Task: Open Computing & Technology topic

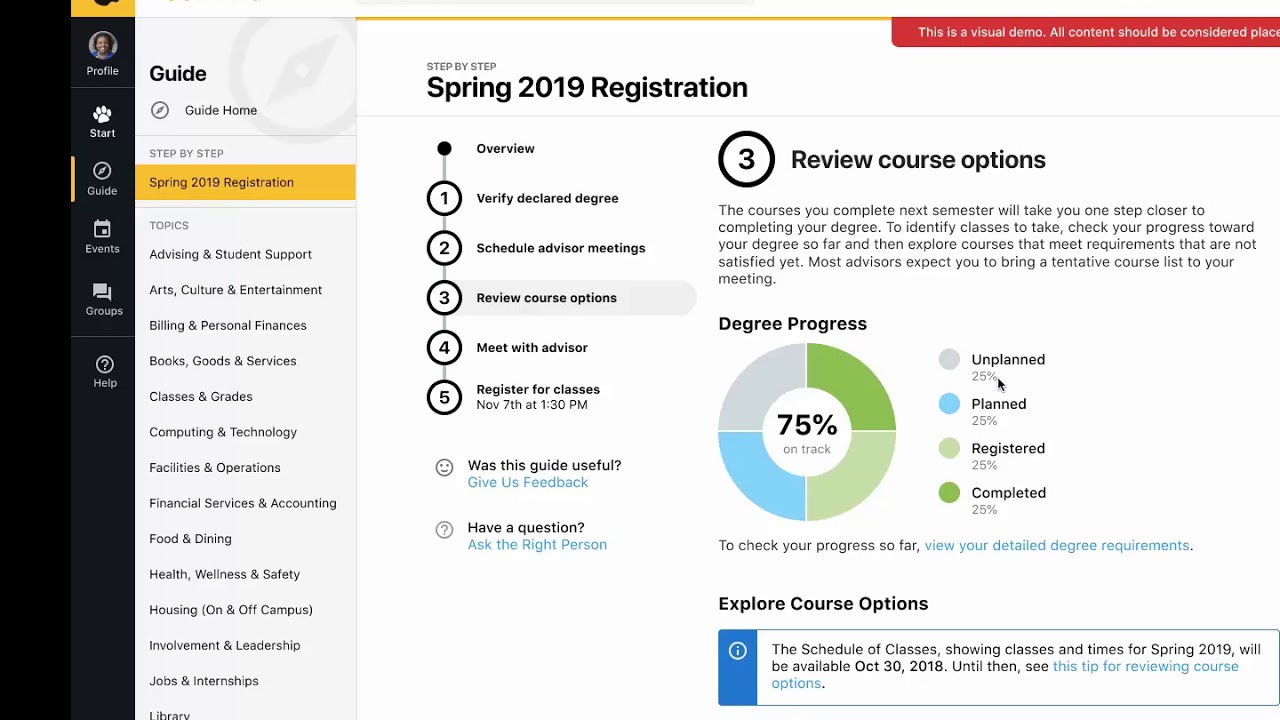Action: (x=223, y=432)
